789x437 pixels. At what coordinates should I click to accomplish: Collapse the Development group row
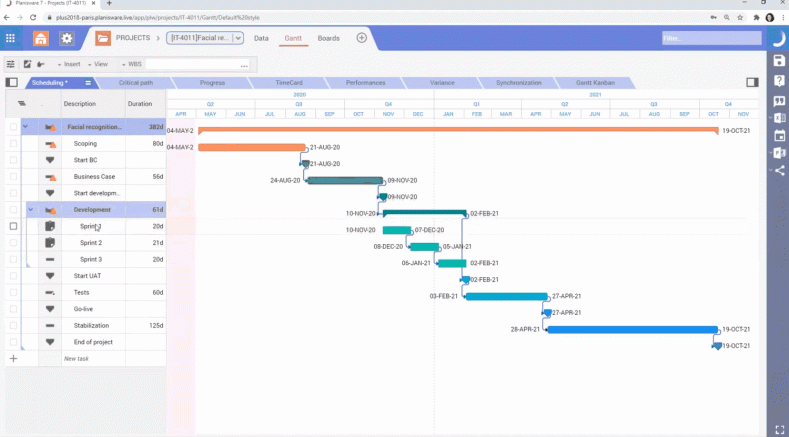30,209
